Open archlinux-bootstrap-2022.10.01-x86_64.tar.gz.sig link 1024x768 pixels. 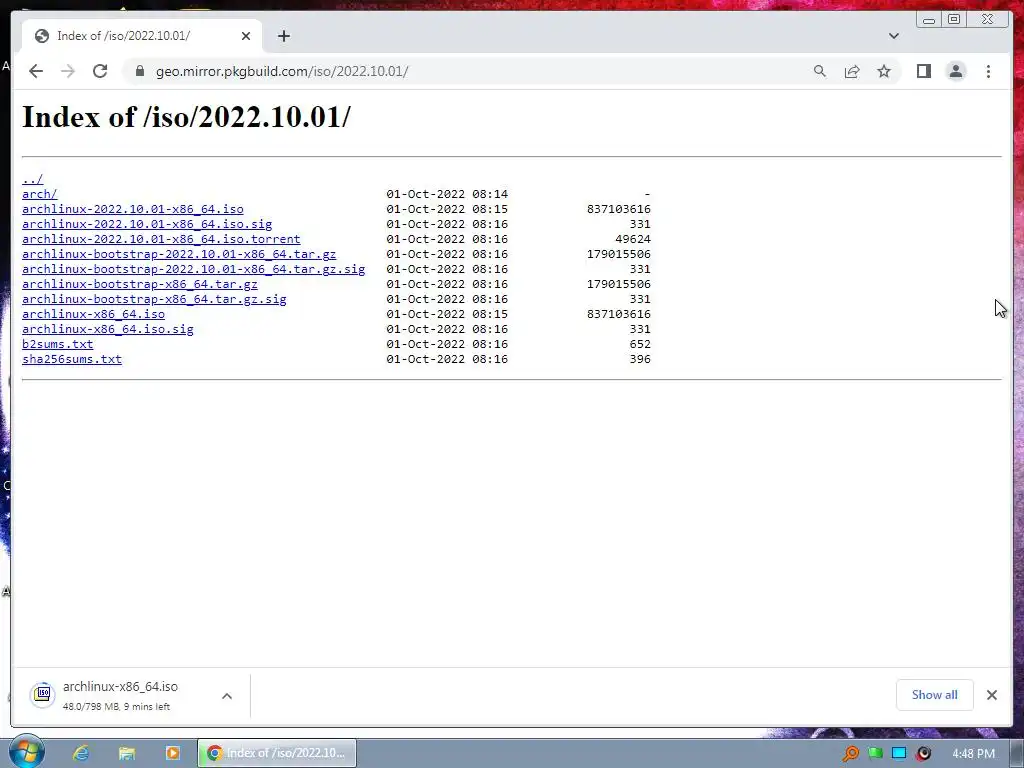[193, 269]
